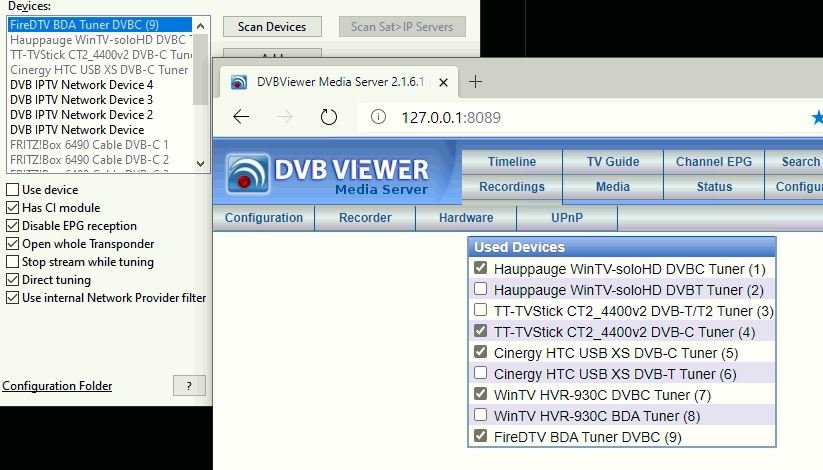Click the browser reload icon
This screenshot has width=823, height=470.
[x=329, y=117]
